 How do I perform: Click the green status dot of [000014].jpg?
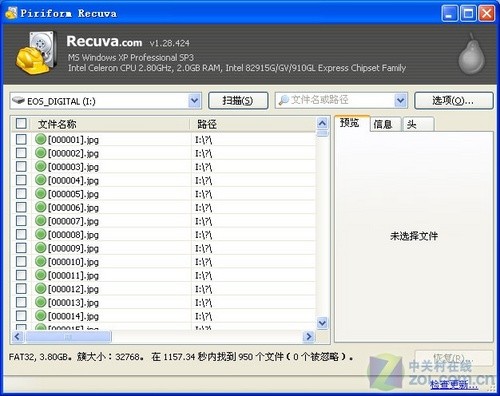click(40, 315)
